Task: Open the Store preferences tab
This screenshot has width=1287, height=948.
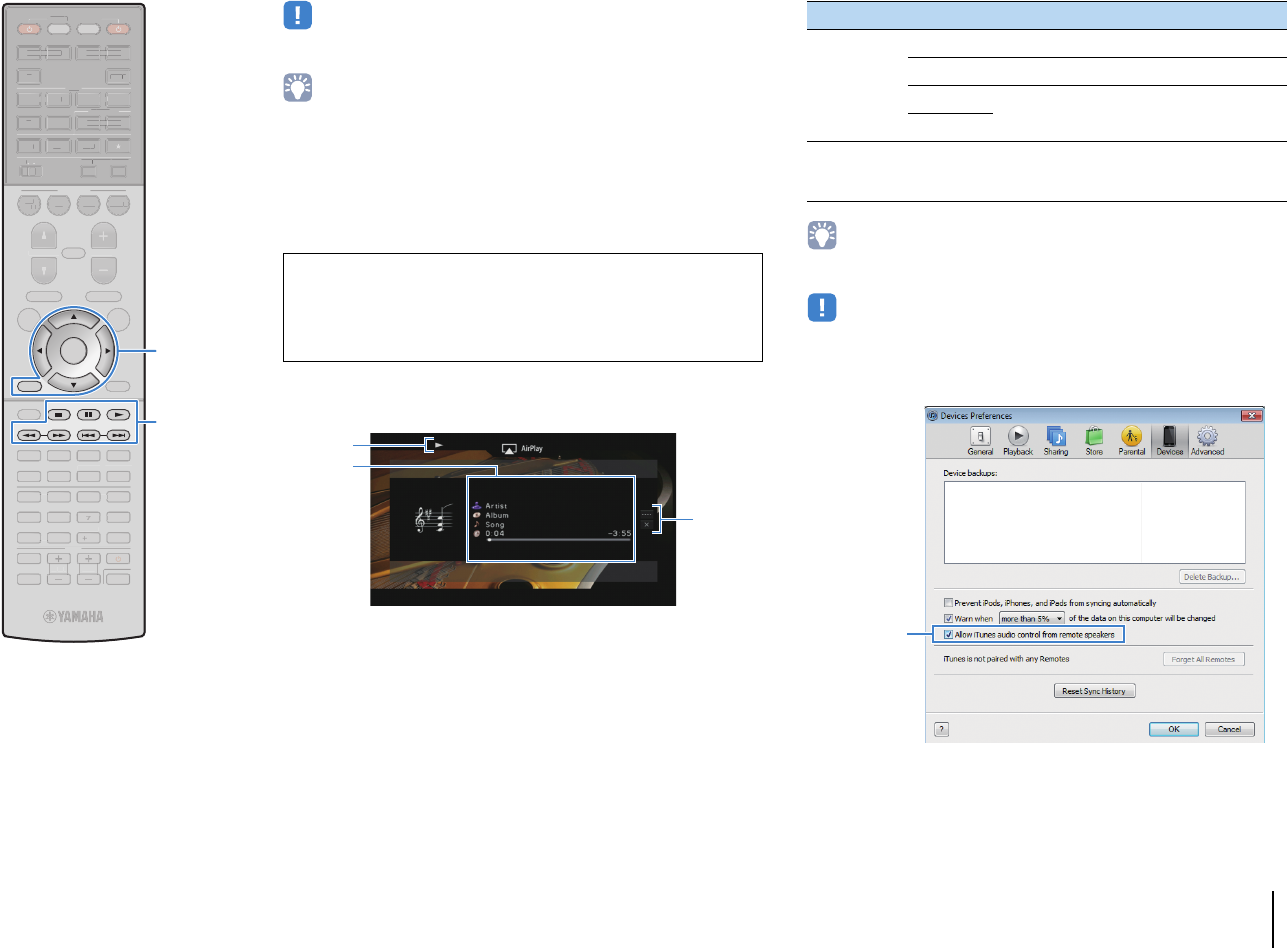Action: [1094, 441]
